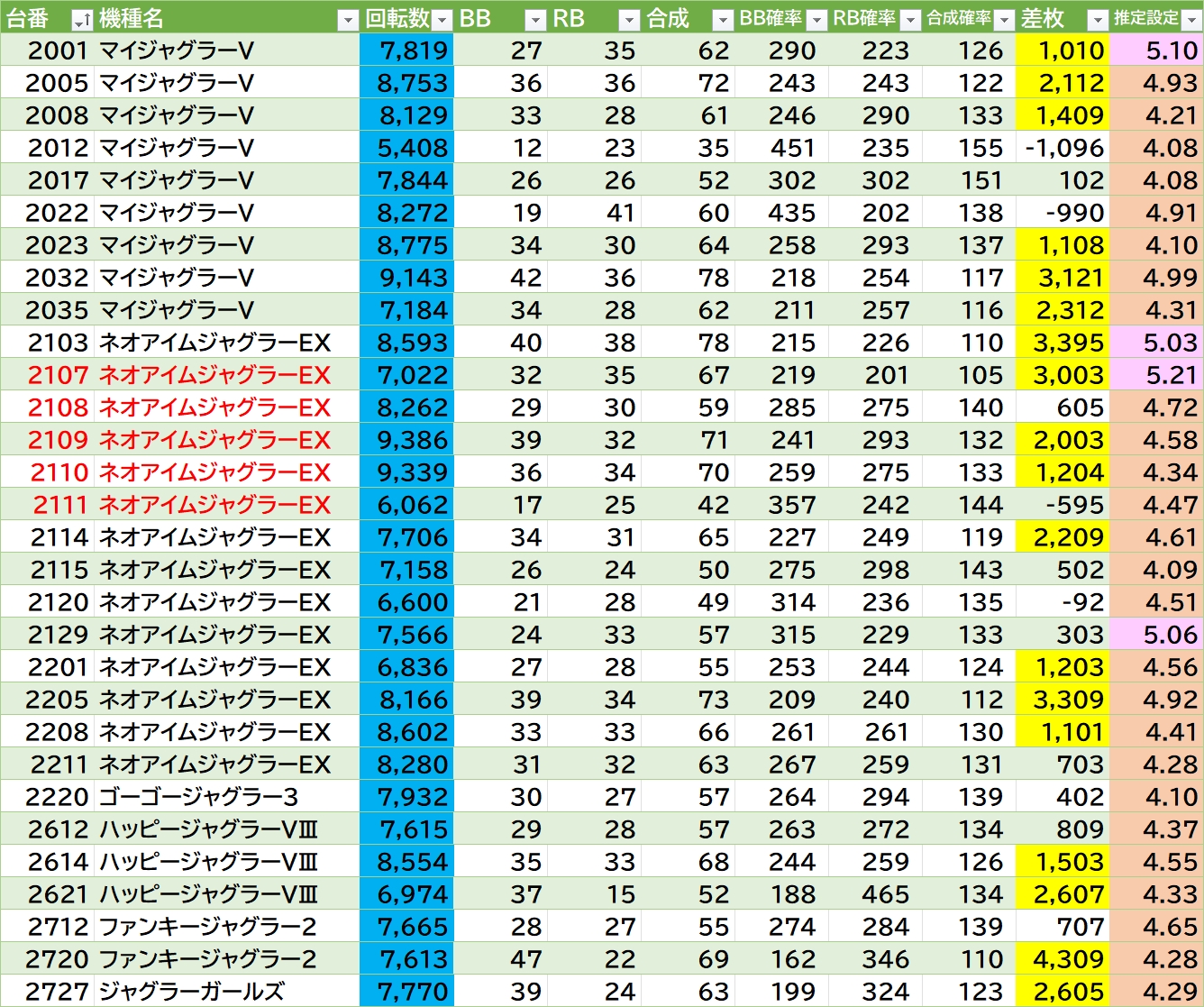Select machine number cell 2035
This screenshot has width=1204, height=1007.
(x=47, y=310)
